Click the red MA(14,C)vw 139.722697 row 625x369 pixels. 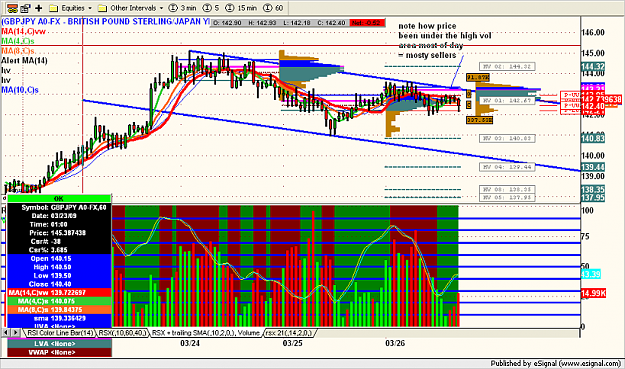coord(59,292)
